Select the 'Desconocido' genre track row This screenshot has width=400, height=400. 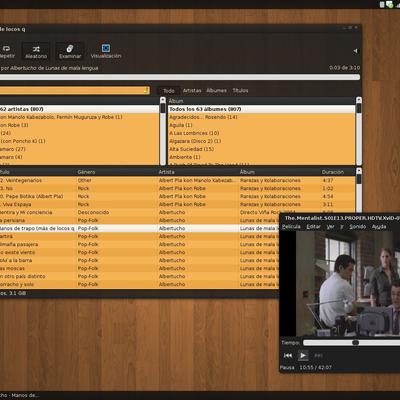click(x=139, y=212)
